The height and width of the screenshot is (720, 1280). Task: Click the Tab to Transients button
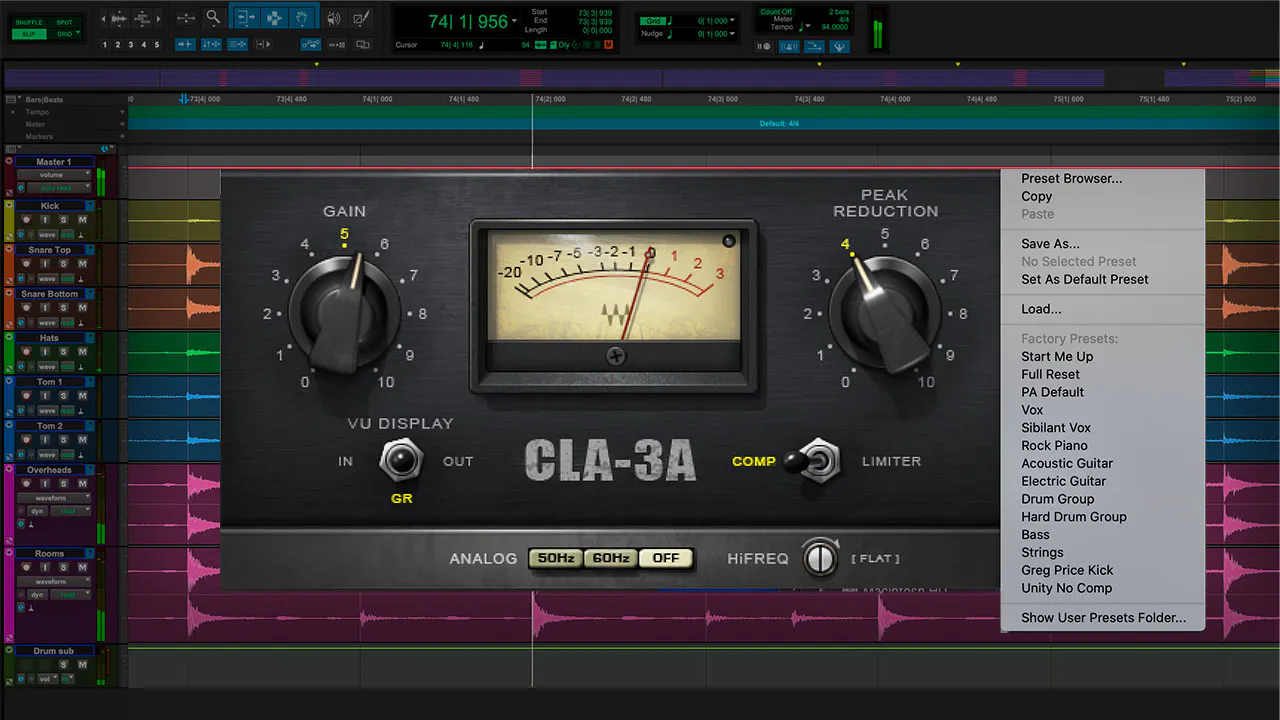186,44
